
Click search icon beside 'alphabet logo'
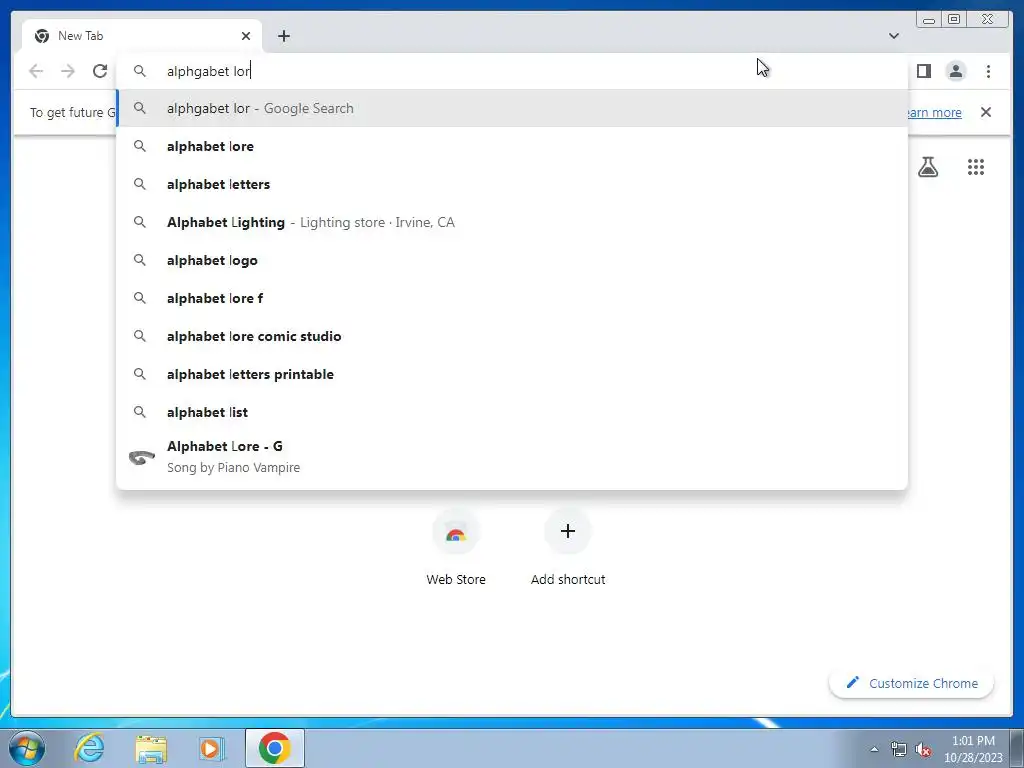(x=140, y=260)
